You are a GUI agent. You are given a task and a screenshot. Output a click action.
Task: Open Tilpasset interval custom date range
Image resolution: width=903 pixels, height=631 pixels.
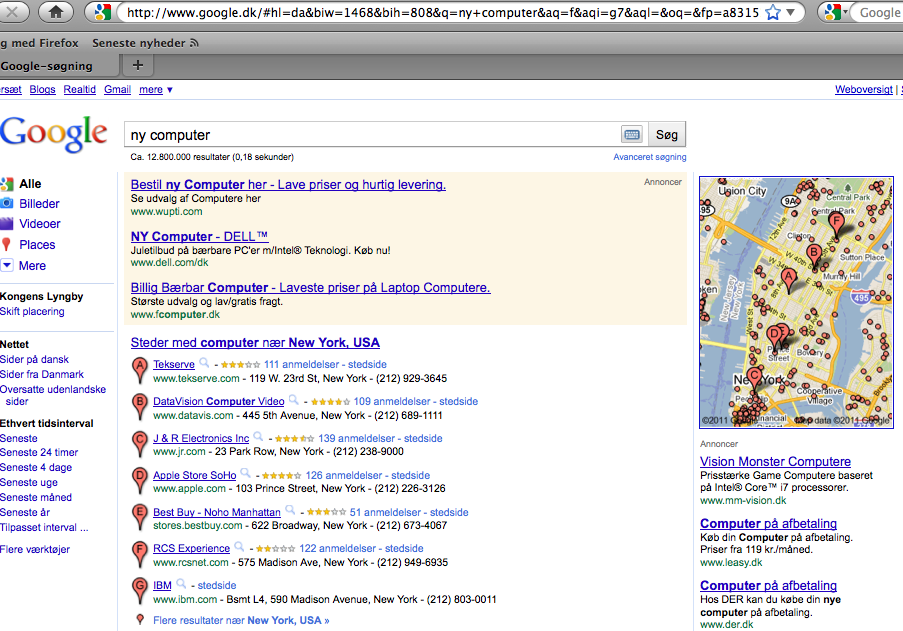click(44, 527)
